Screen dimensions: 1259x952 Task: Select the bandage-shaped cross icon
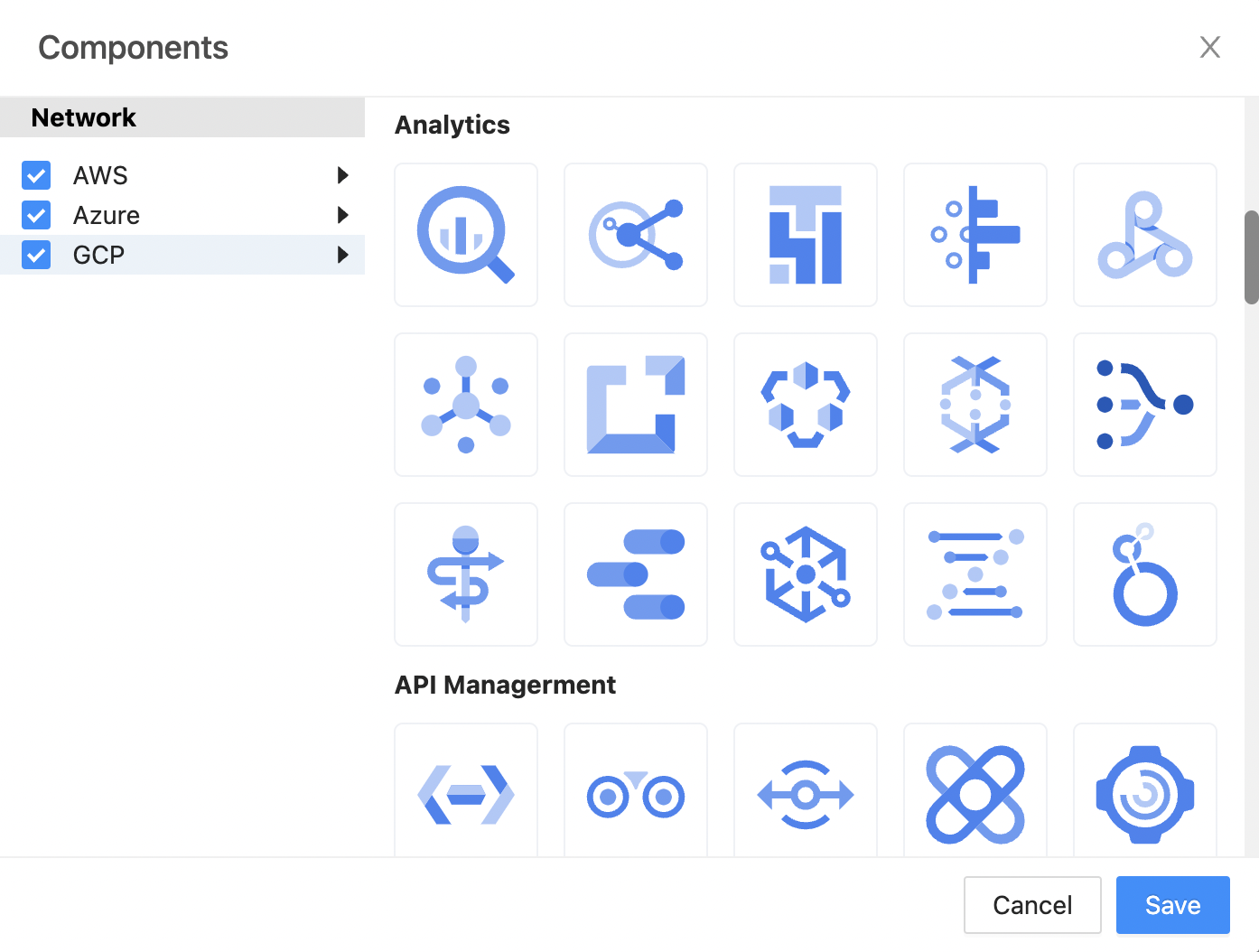point(975,795)
